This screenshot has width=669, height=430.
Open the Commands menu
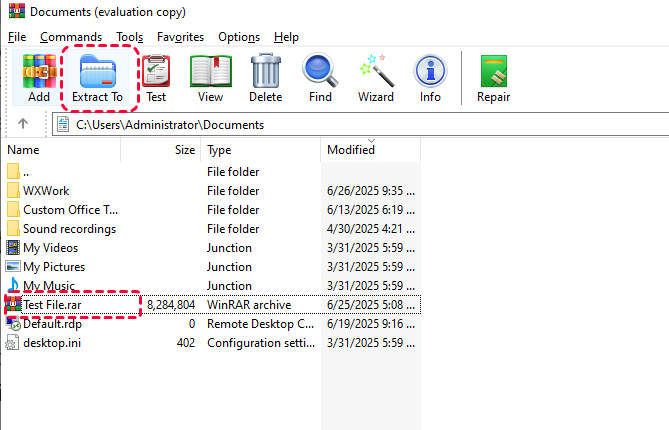tap(71, 37)
